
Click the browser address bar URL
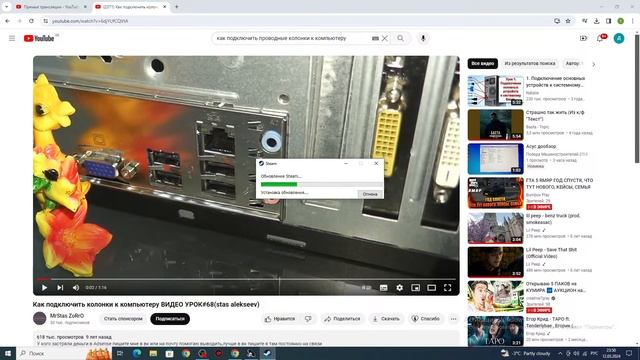[x=90, y=21]
